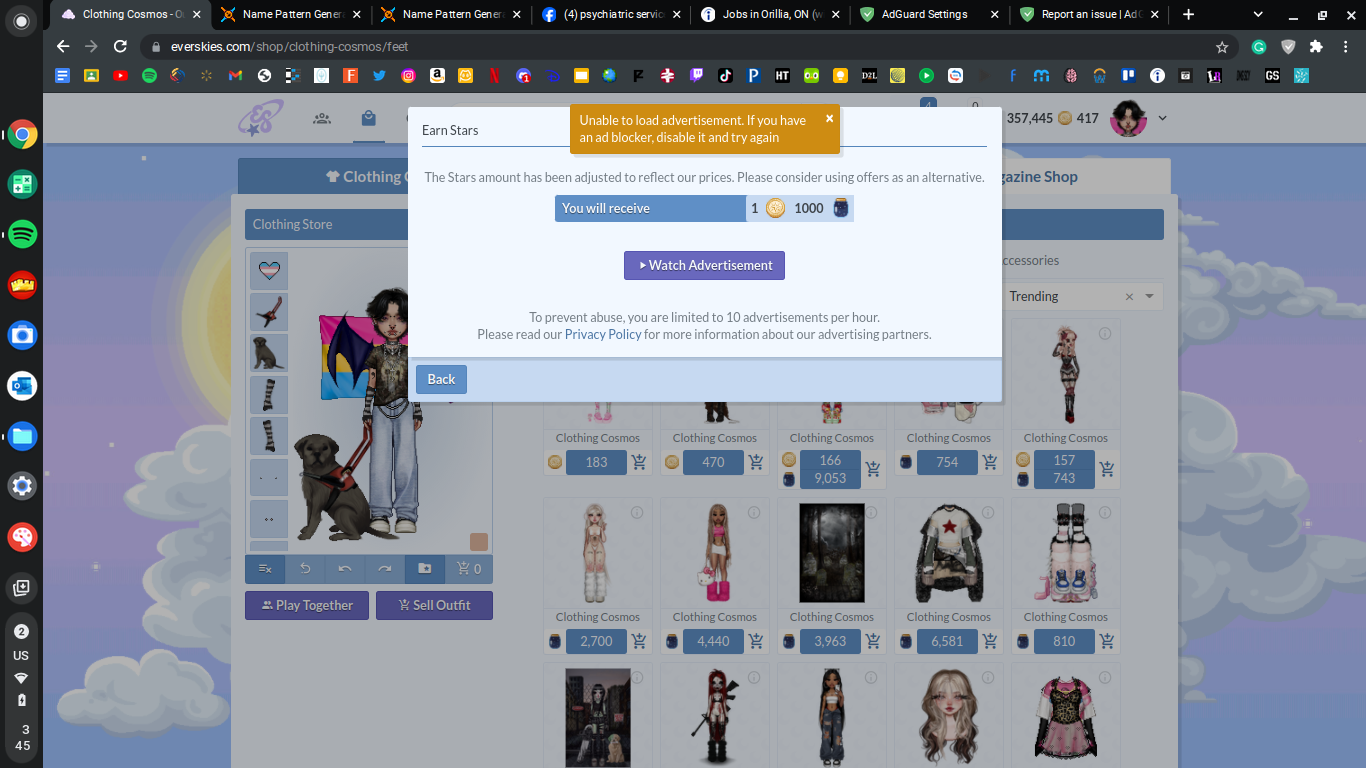Click the Watch Advertisement button

tap(704, 265)
